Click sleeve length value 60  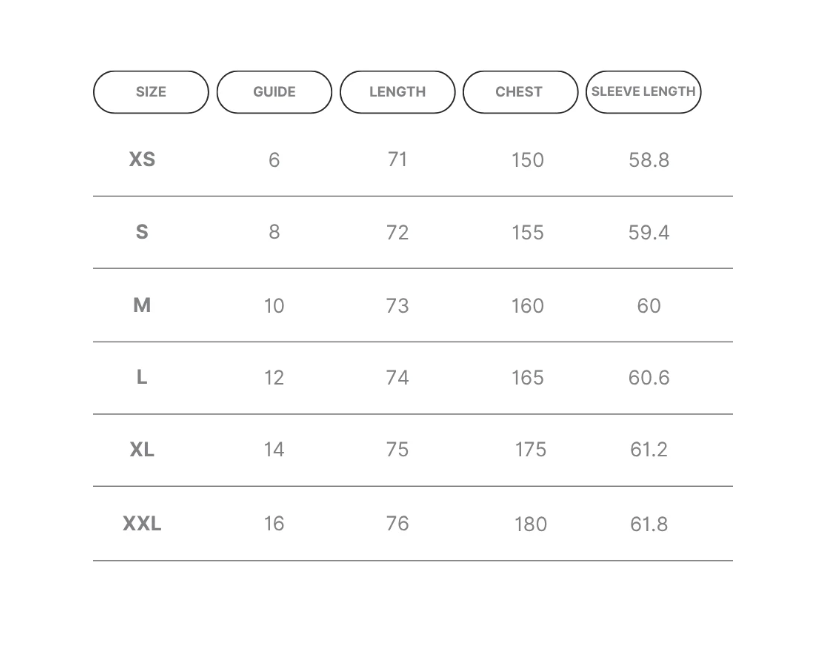[649, 306]
